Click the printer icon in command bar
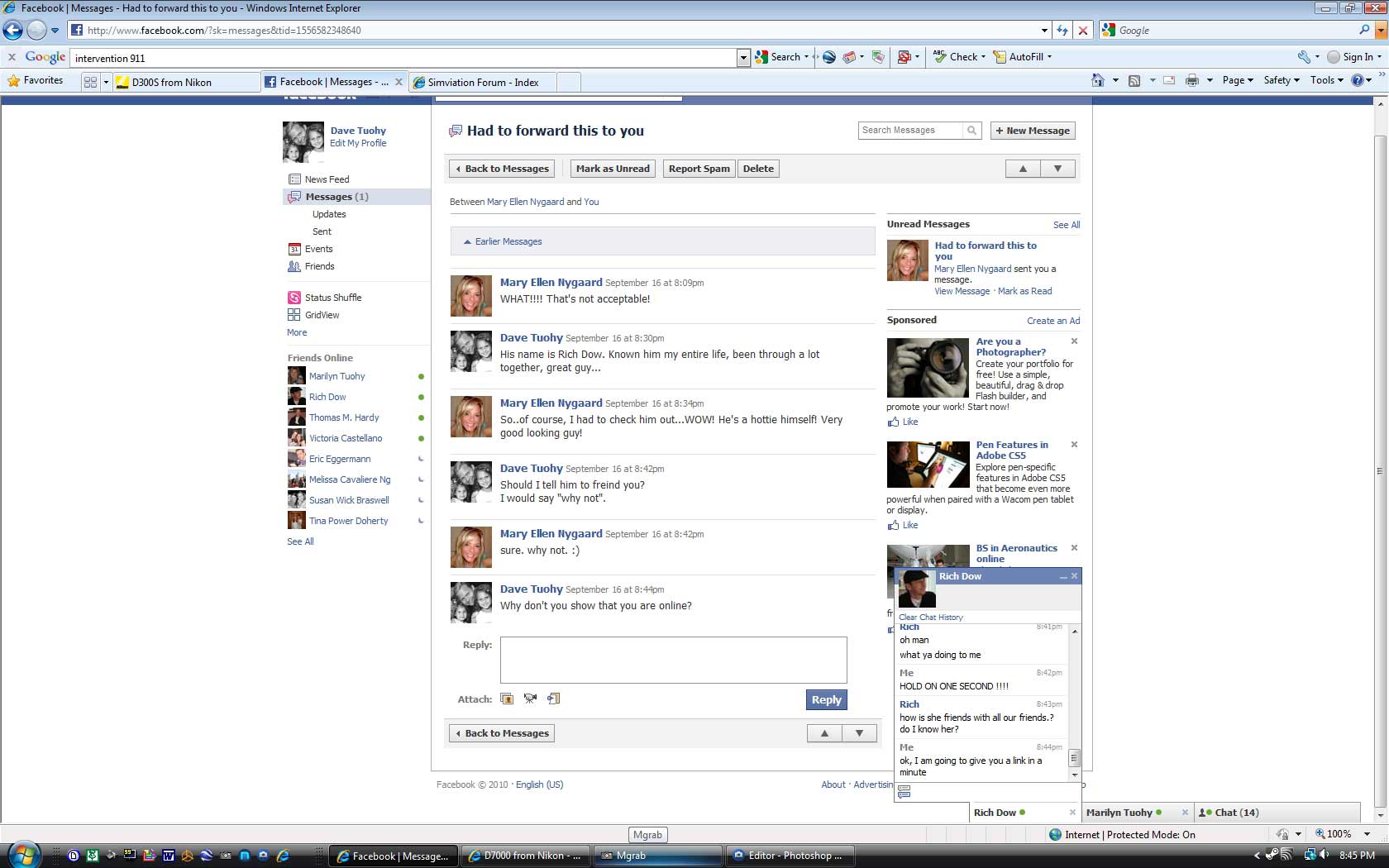 [1191, 80]
